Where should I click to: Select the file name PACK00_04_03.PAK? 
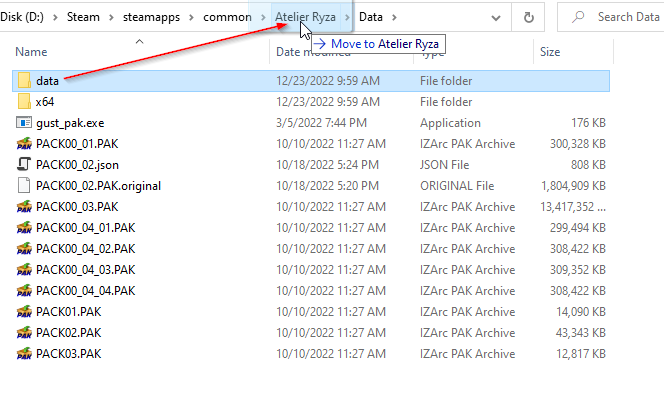pos(86,270)
